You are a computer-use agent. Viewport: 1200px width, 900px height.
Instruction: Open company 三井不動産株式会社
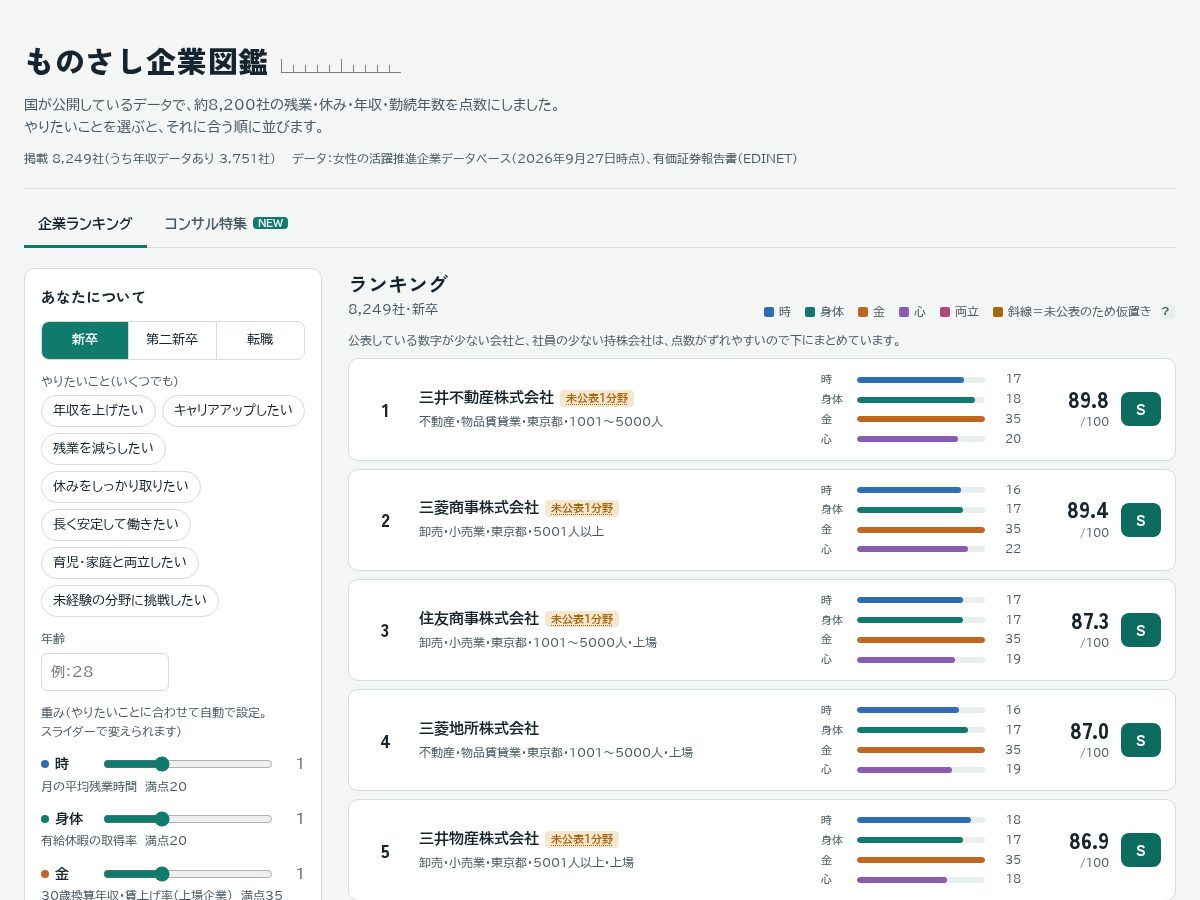point(486,397)
